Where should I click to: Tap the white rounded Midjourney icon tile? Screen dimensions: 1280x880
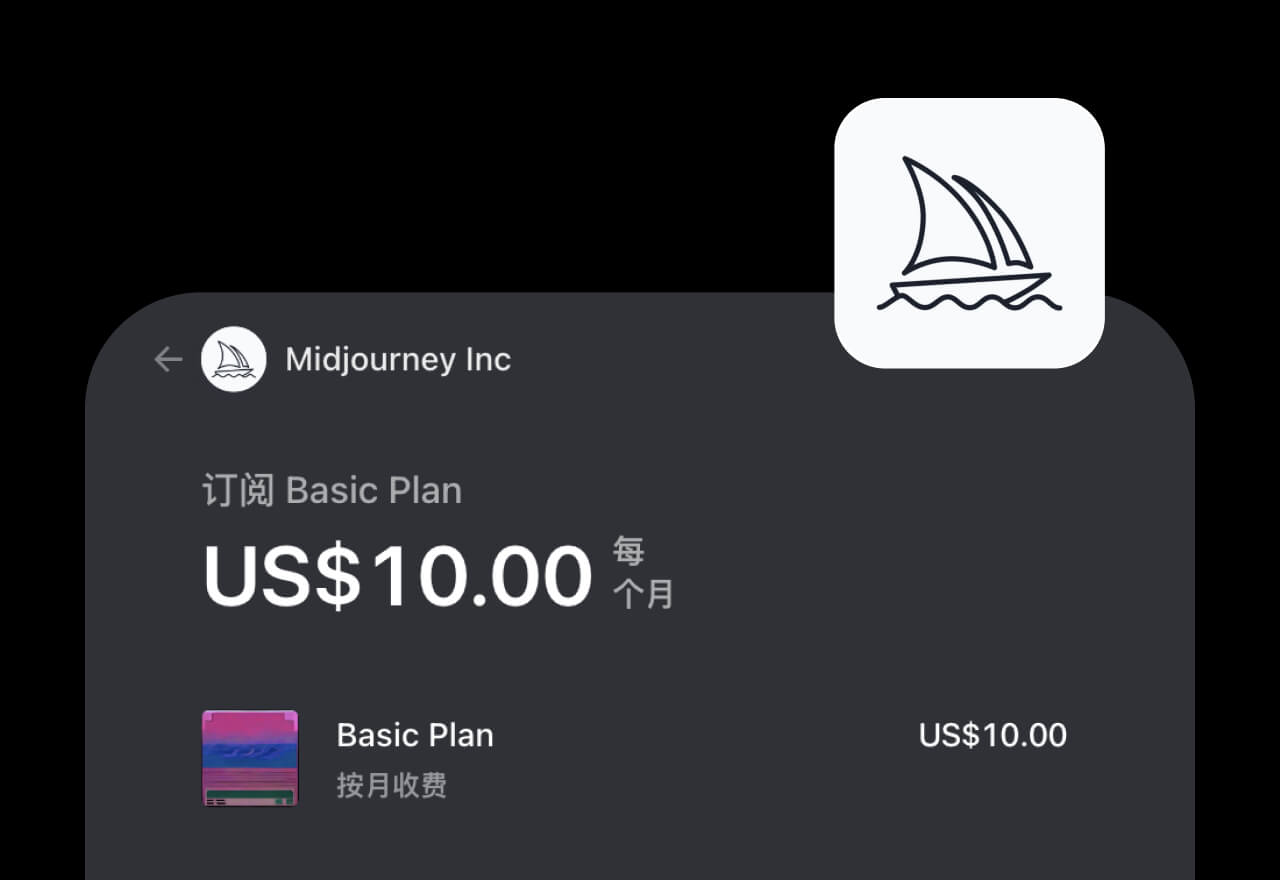968,232
